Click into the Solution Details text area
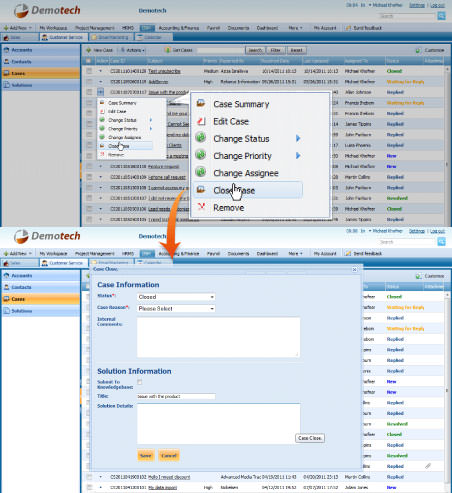This screenshot has height=493, width=452. (x=218, y=423)
